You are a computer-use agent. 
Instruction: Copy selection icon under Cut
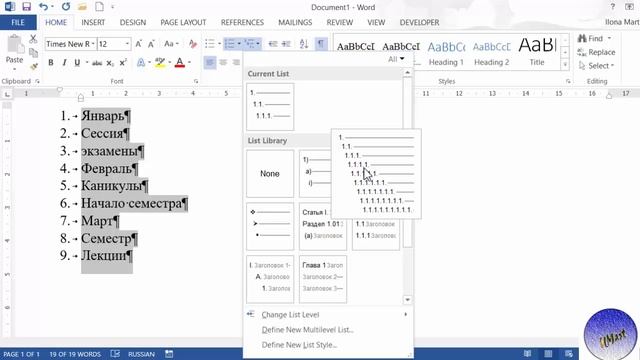point(33,52)
